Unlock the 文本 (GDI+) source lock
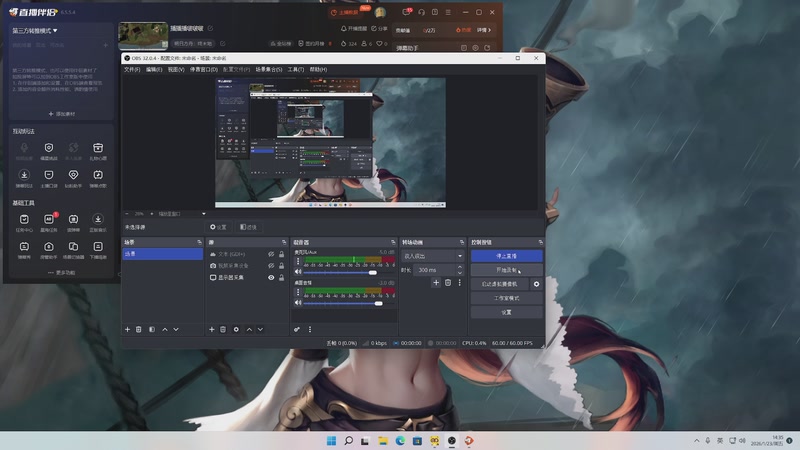 pos(281,254)
